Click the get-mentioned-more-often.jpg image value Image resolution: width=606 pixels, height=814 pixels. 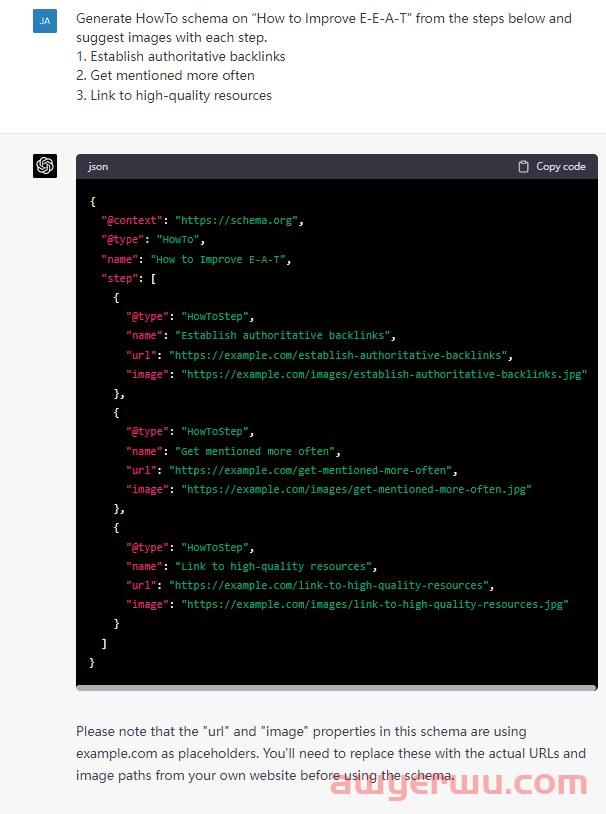click(x=356, y=489)
